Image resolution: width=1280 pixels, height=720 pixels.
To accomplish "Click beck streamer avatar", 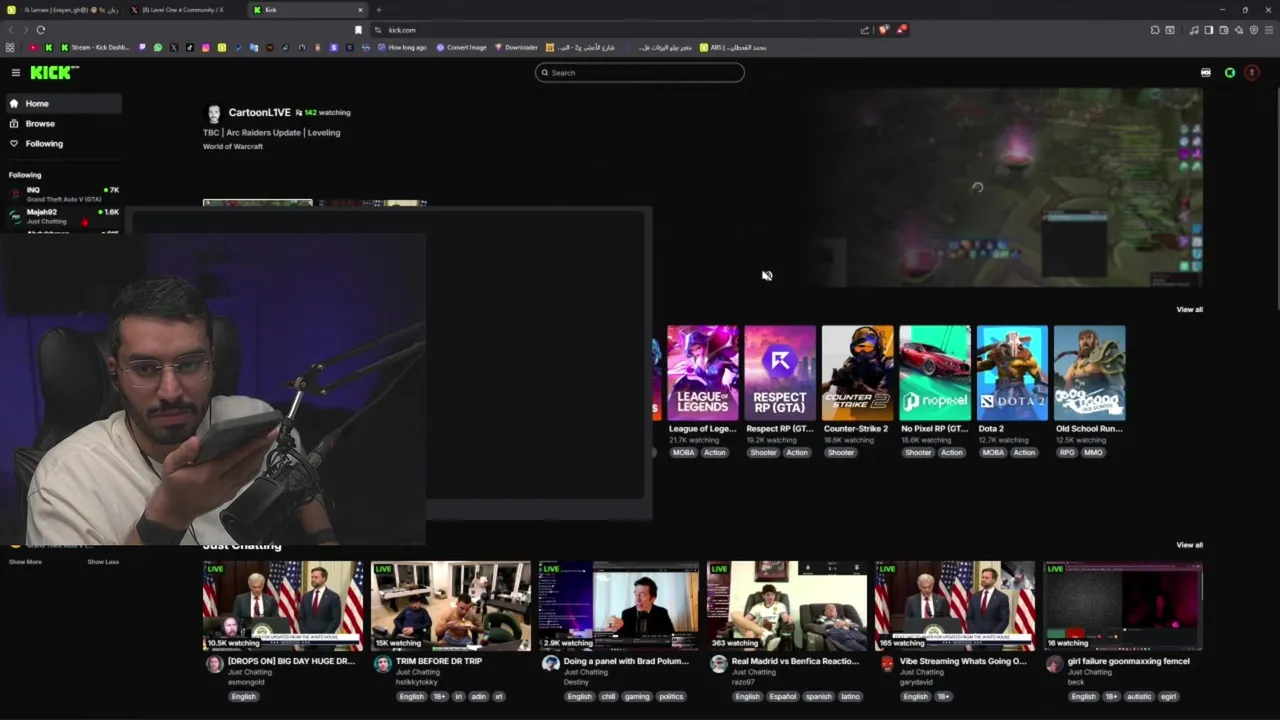I will coord(1054,664).
